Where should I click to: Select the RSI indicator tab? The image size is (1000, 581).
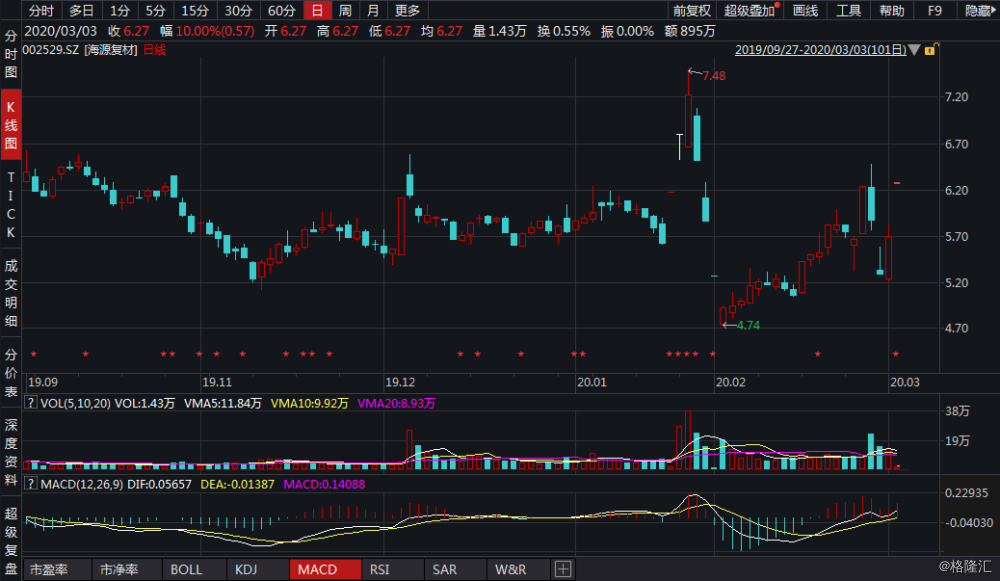pyautogui.click(x=379, y=570)
